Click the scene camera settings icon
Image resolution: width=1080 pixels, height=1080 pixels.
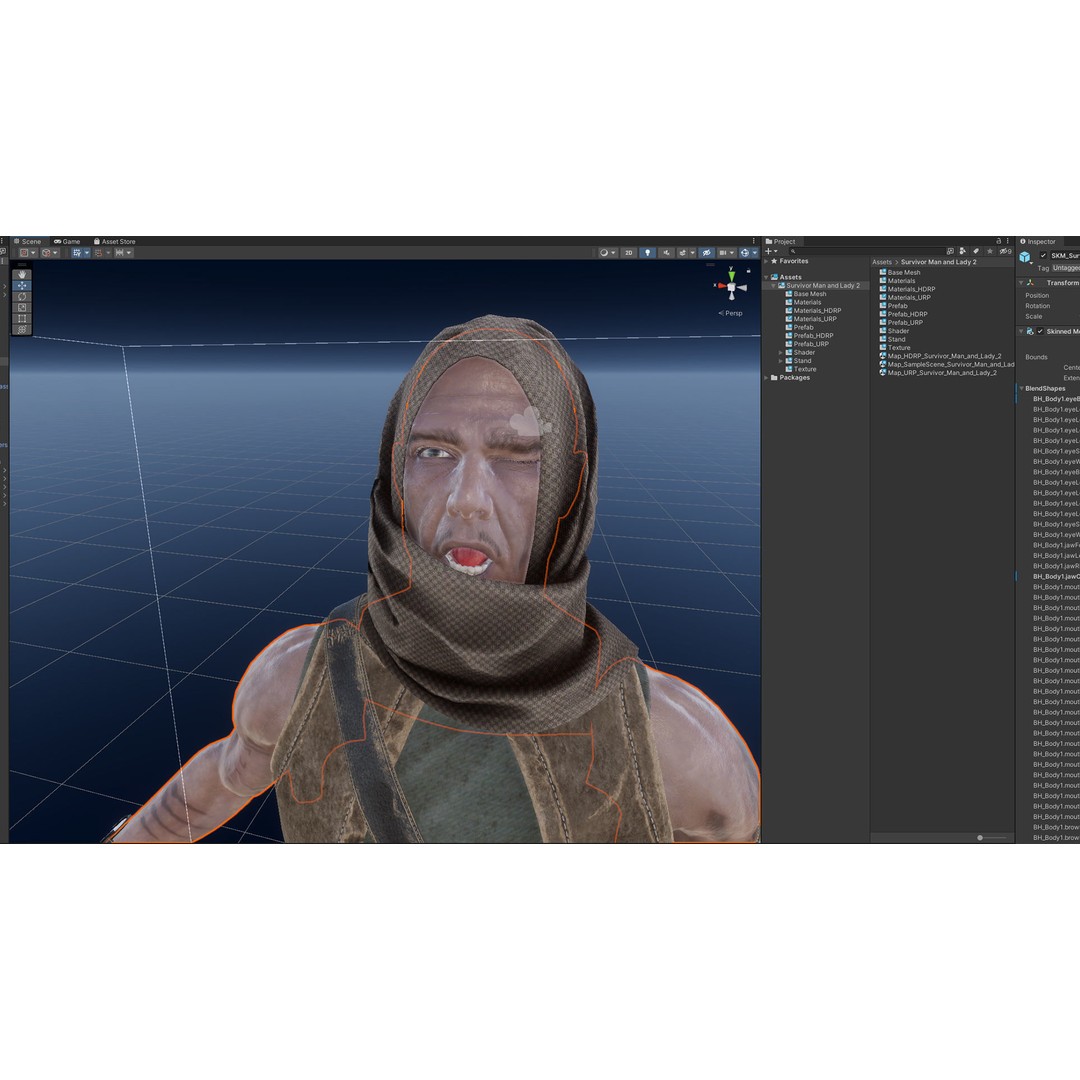(723, 253)
